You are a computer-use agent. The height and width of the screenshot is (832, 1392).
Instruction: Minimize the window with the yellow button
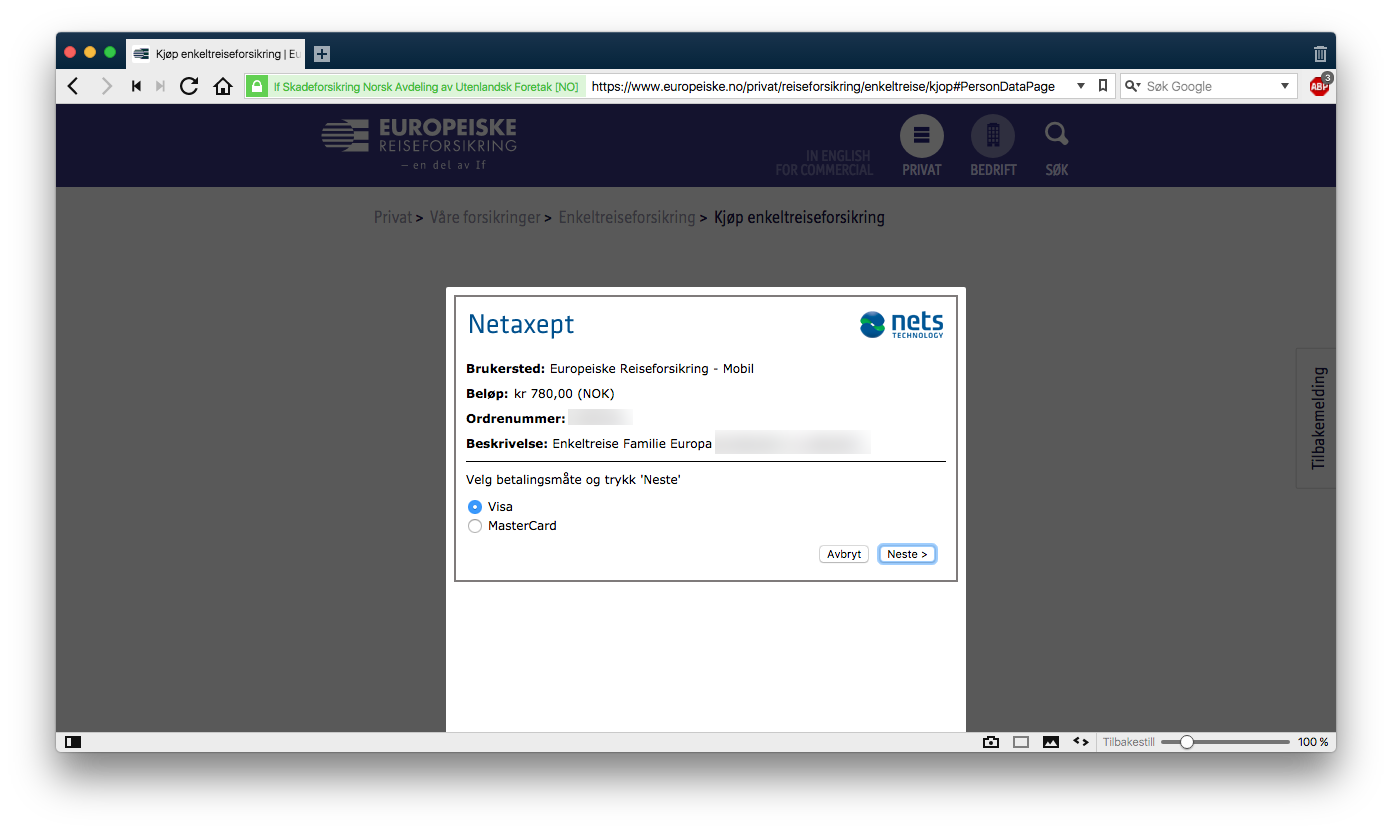coord(90,52)
